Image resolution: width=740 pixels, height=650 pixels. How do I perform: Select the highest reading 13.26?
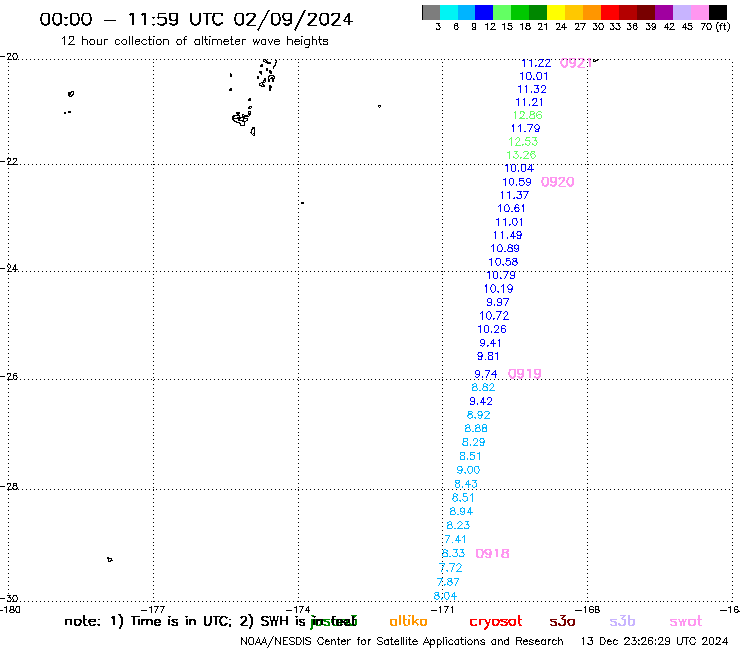[x=521, y=155]
